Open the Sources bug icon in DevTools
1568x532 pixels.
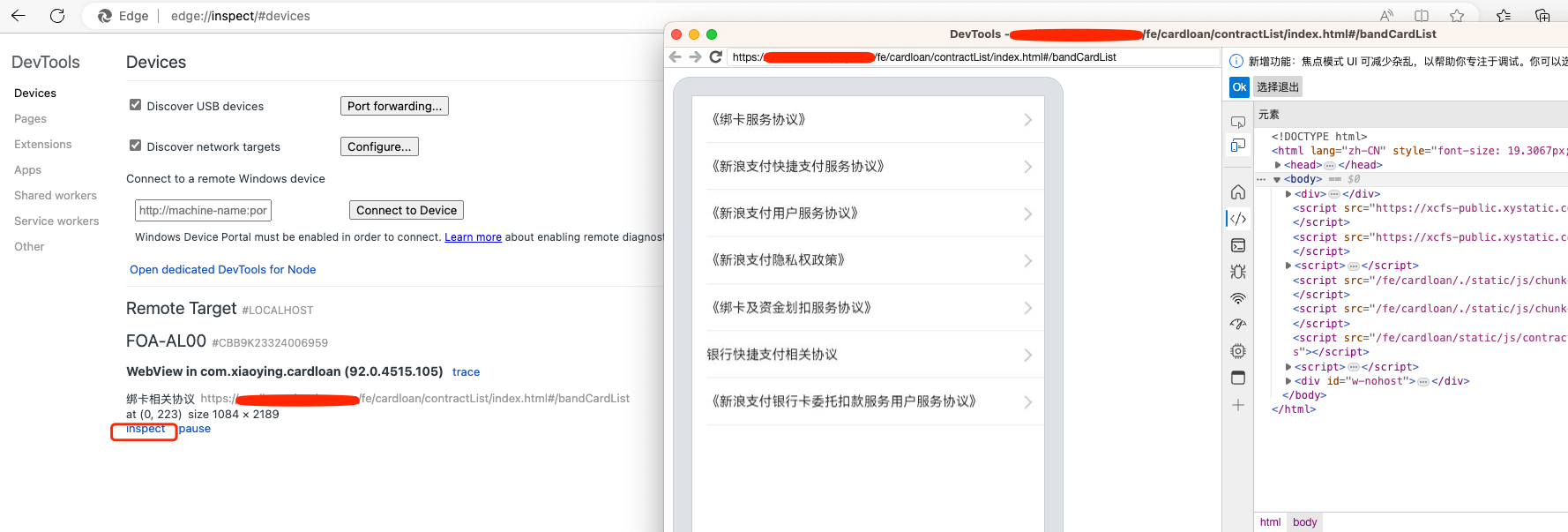click(x=1238, y=272)
